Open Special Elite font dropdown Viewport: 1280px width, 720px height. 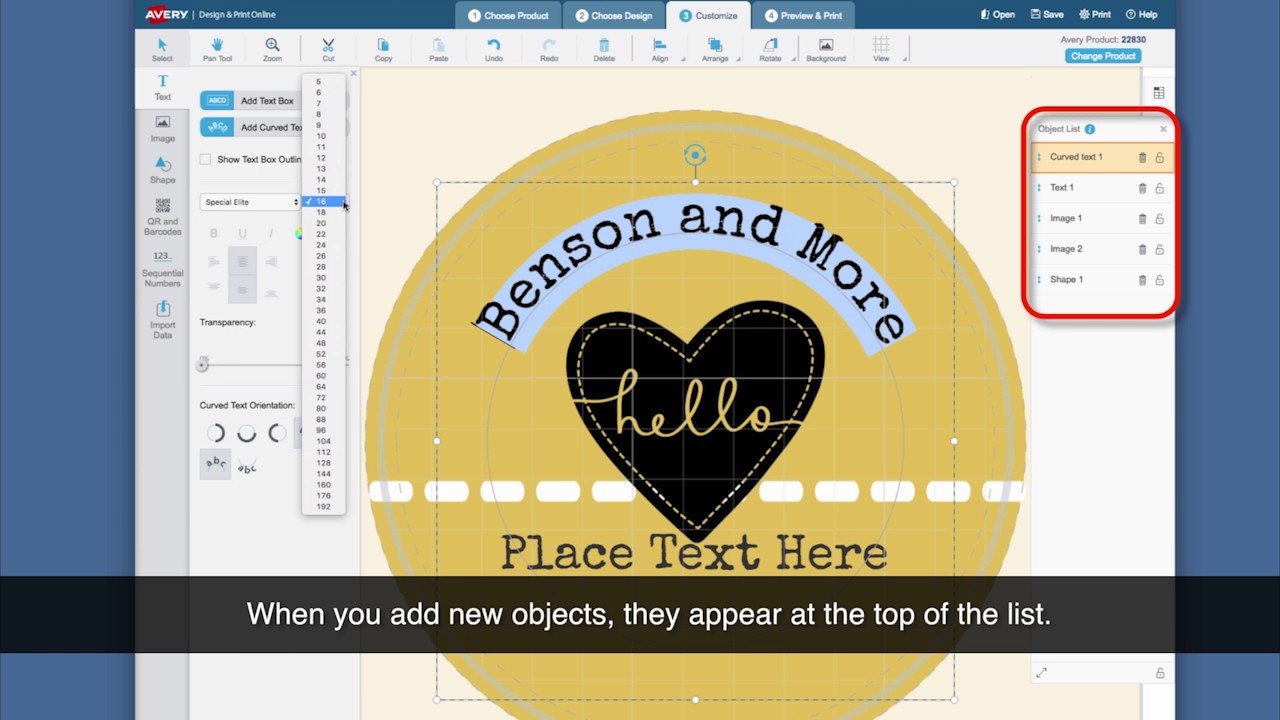pyautogui.click(x=250, y=202)
